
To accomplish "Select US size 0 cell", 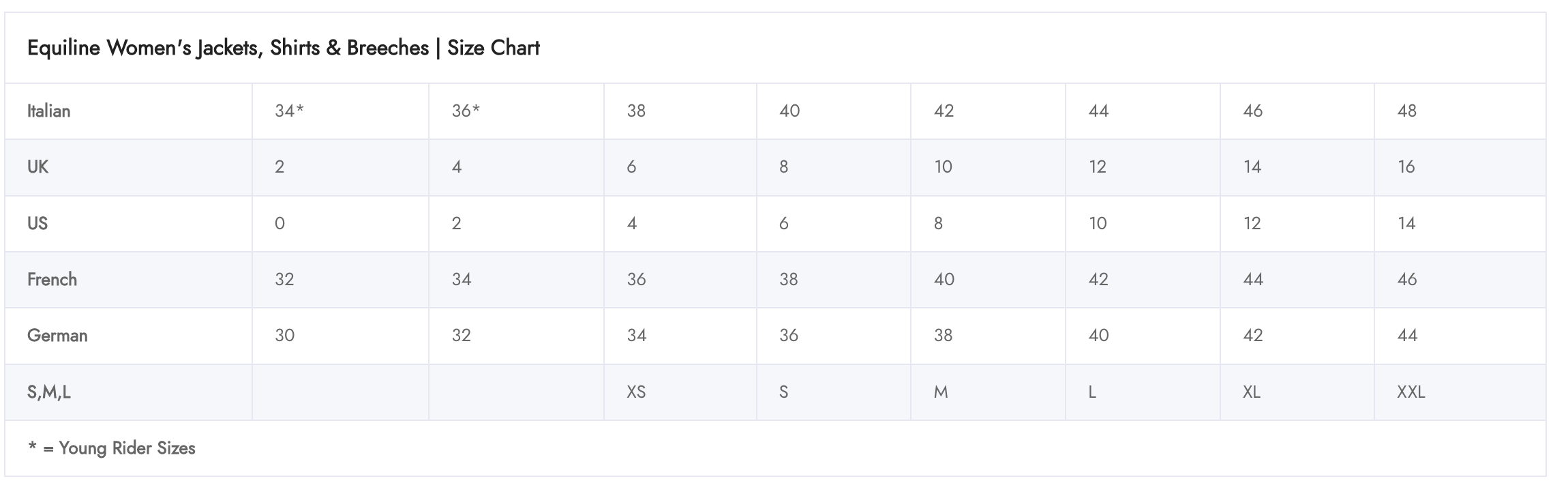I will (x=280, y=223).
